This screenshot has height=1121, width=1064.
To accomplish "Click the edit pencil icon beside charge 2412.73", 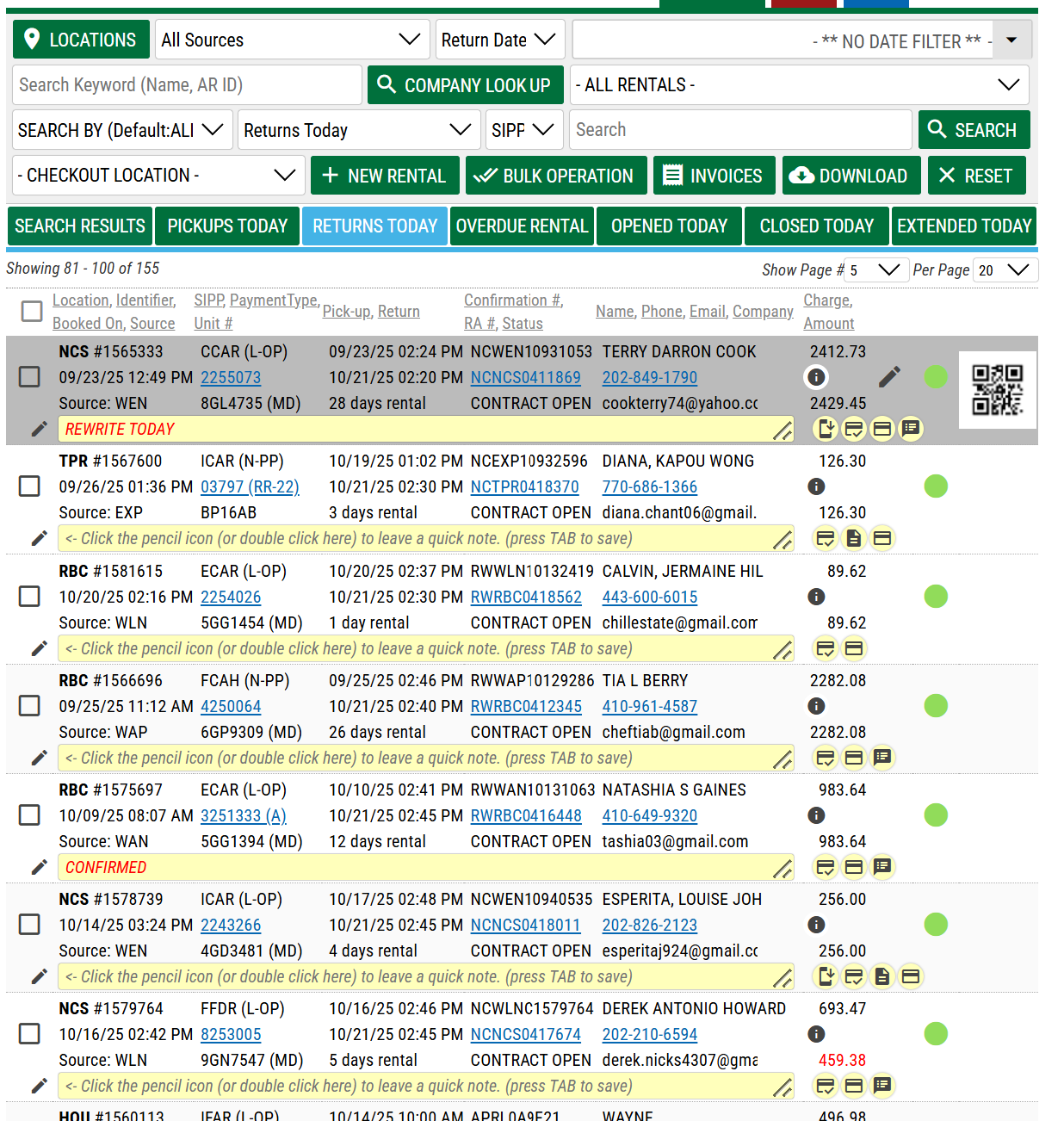I will click(x=889, y=377).
